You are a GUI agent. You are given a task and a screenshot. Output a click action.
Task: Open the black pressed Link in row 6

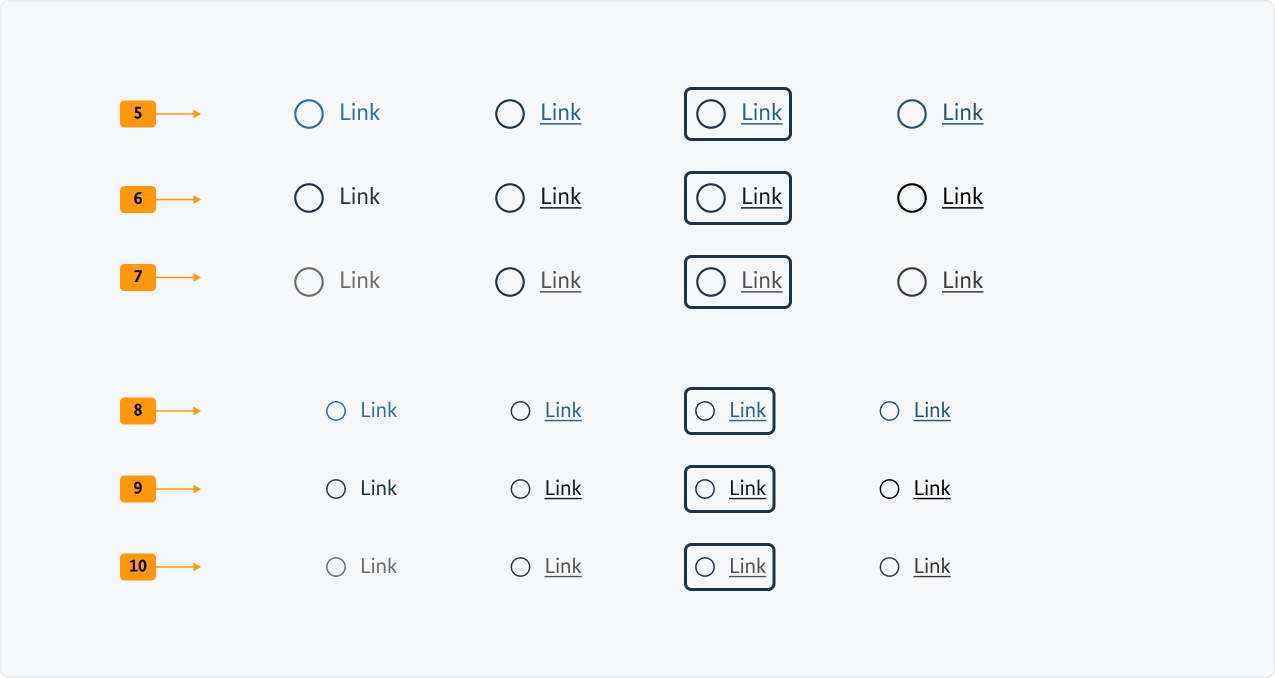pyautogui.click(x=962, y=196)
